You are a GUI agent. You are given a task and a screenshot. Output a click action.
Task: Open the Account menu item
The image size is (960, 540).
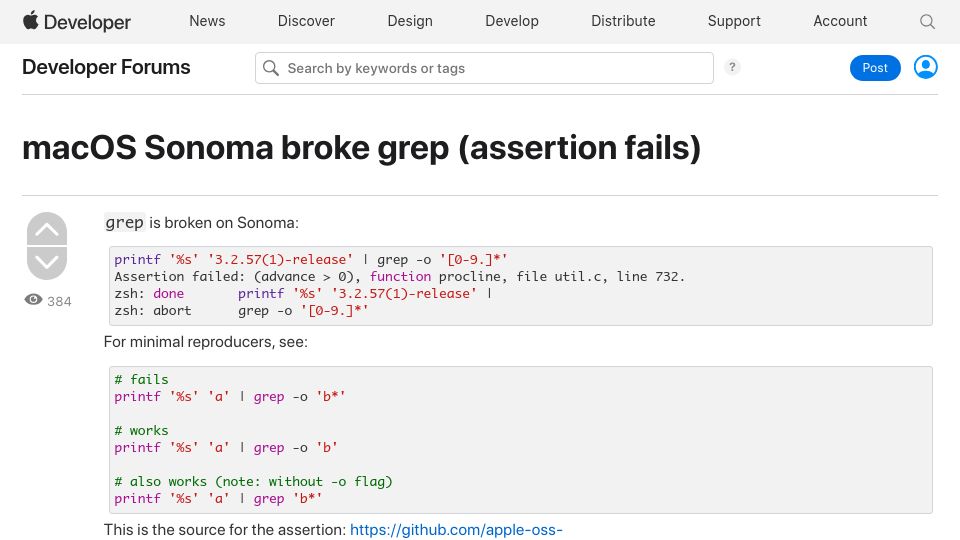click(x=840, y=21)
